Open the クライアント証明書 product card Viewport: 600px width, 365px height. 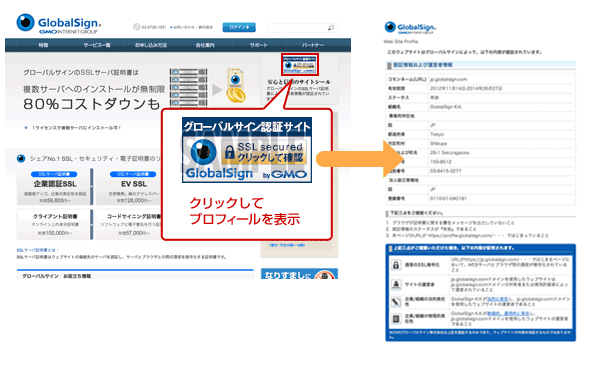click(55, 224)
